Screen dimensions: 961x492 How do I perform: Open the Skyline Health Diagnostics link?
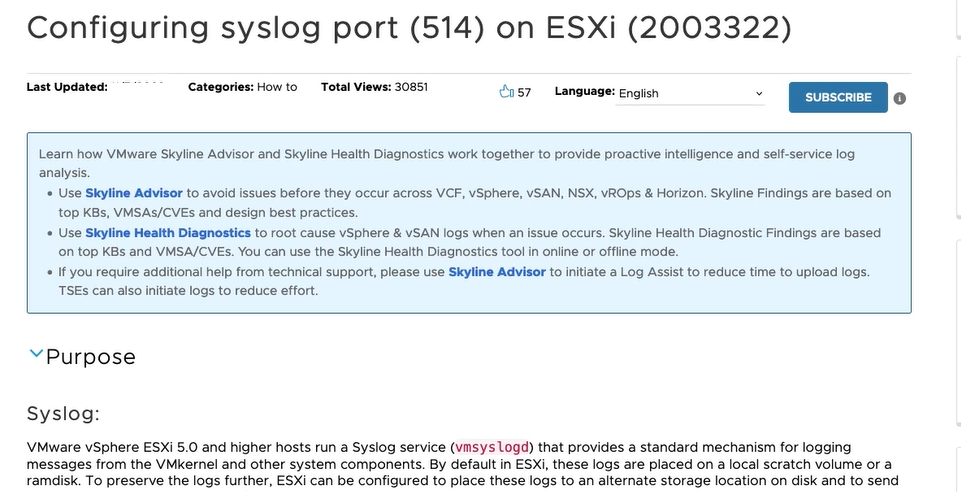[168, 233]
